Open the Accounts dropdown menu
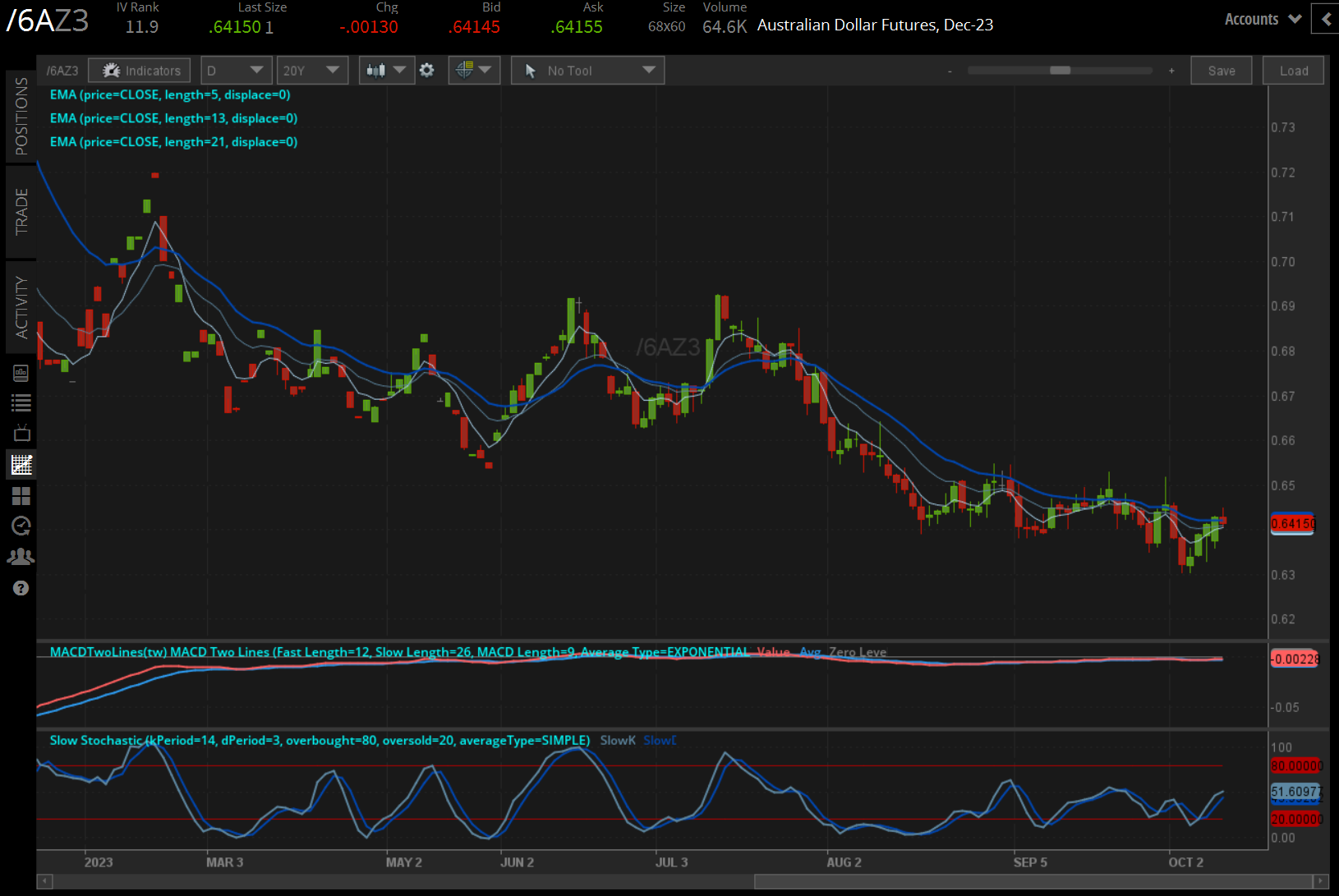Screen dimensions: 1339x896 point(1262,19)
